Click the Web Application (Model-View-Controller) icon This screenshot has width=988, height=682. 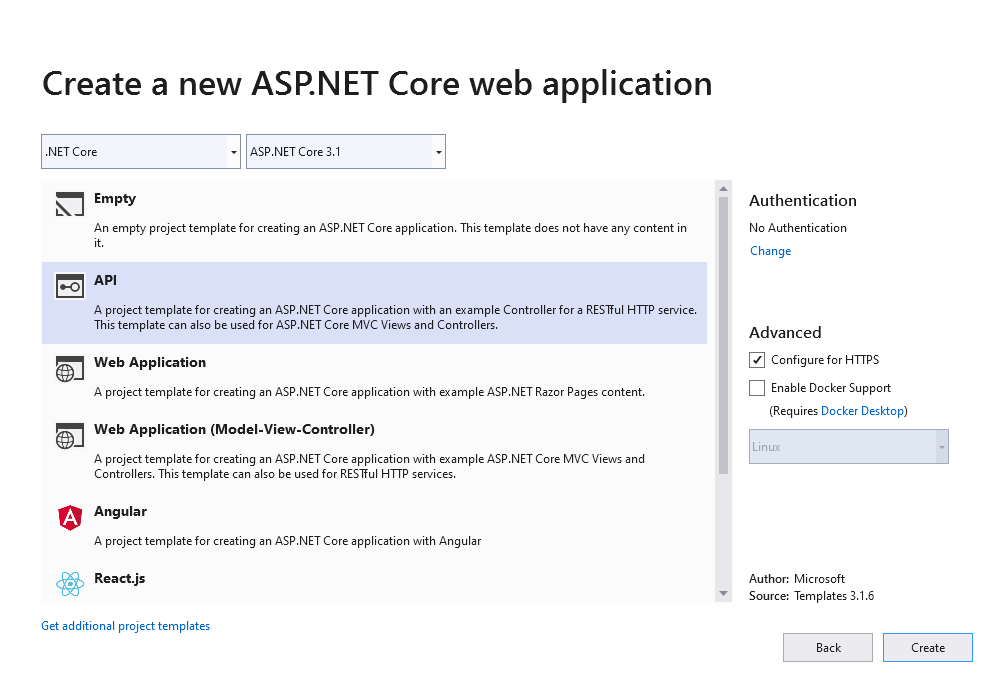pyautogui.click(x=69, y=436)
